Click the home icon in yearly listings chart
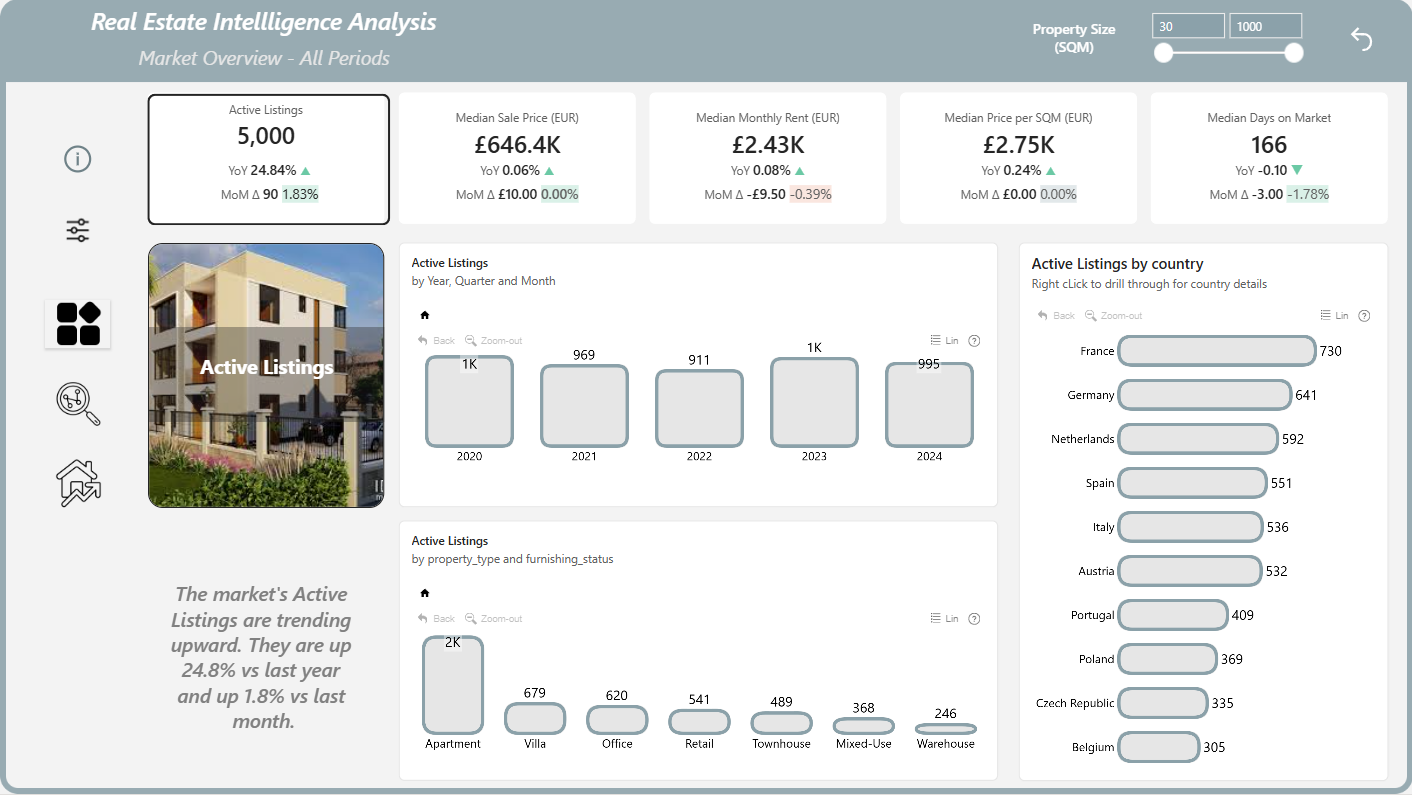This screenshot has width=1412, height=795. tap(425, 315)
